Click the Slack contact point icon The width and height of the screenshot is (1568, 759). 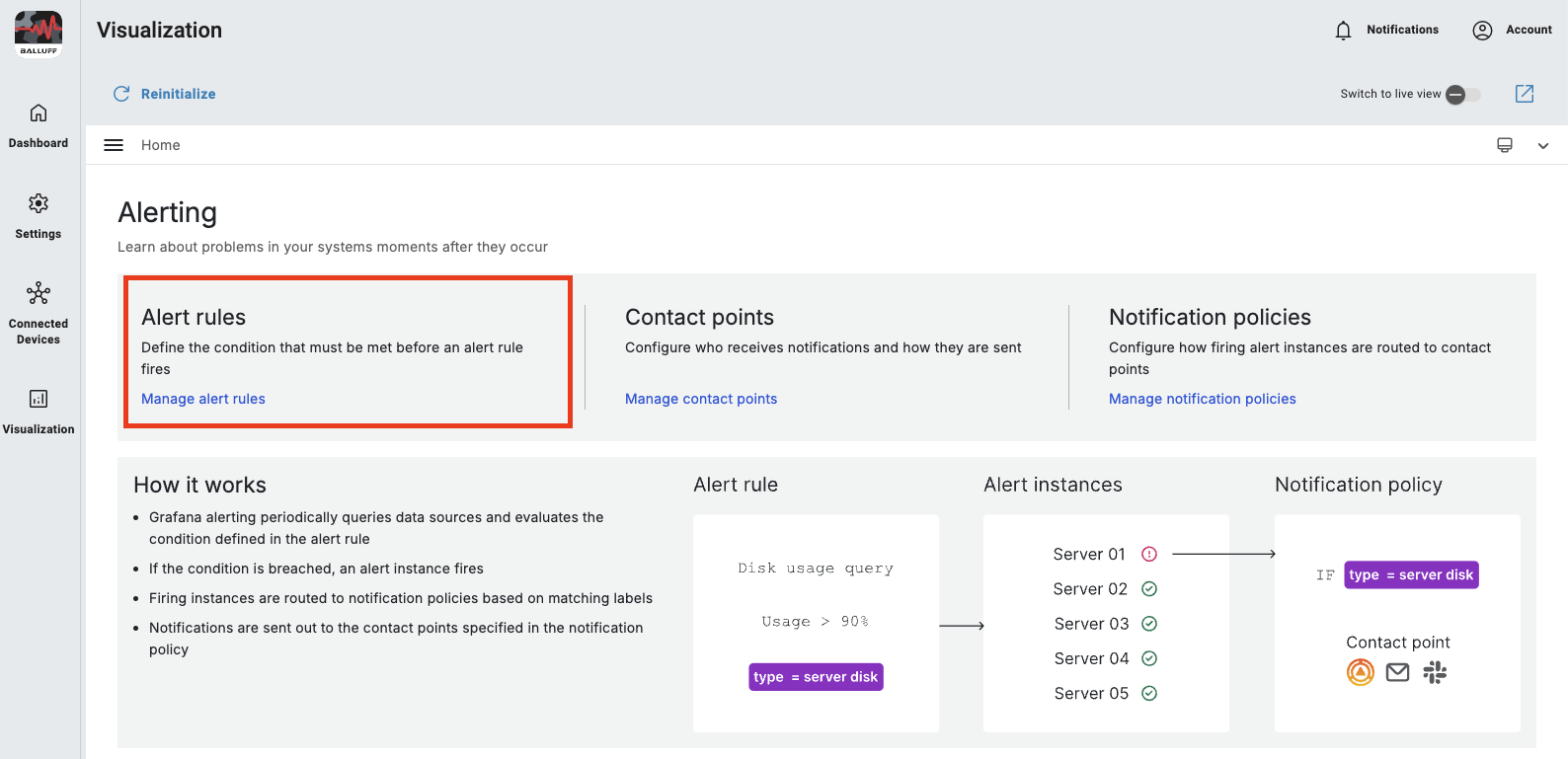[1435, 673]
